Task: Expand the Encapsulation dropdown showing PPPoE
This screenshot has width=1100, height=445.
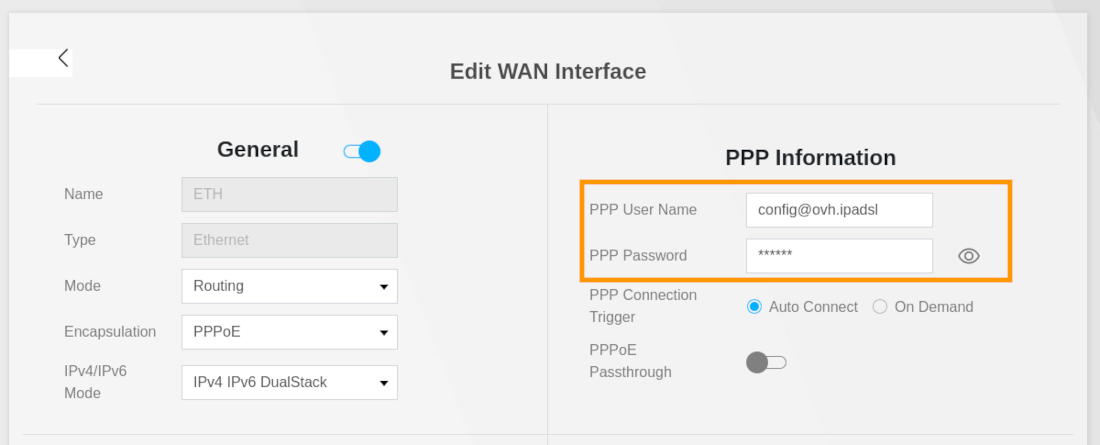Action: point(289,332)
